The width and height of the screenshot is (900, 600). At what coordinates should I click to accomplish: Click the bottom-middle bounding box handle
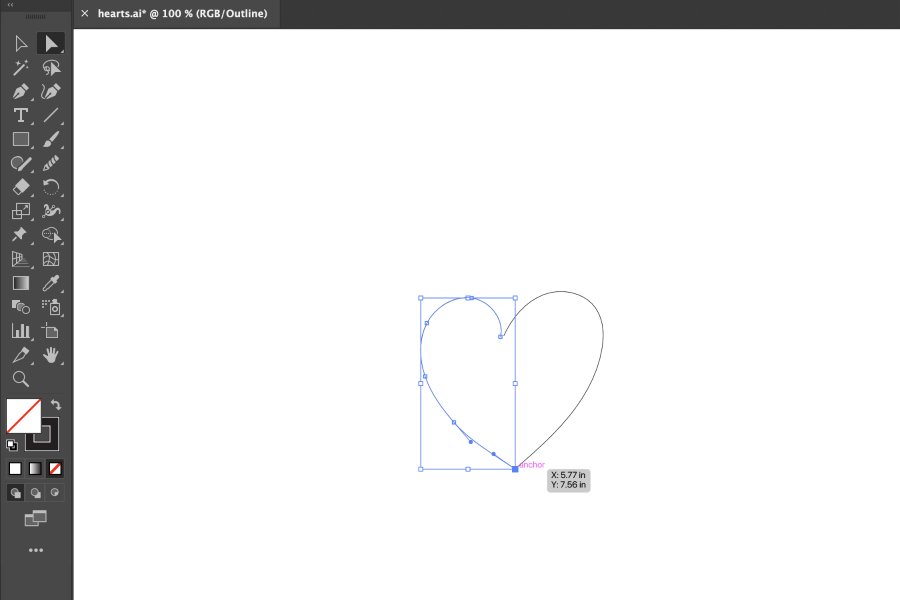click(468, 469)
